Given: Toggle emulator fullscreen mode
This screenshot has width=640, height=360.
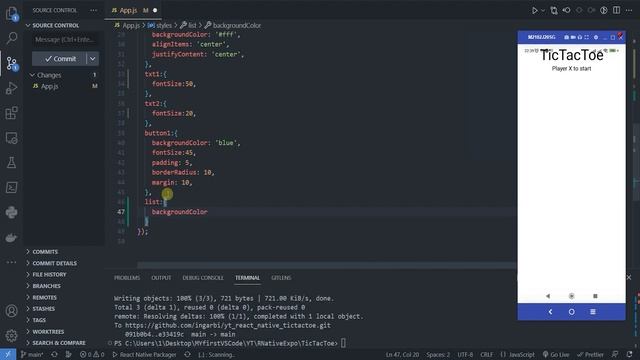Looking at the screenshot, I should (x=587, y=37).
